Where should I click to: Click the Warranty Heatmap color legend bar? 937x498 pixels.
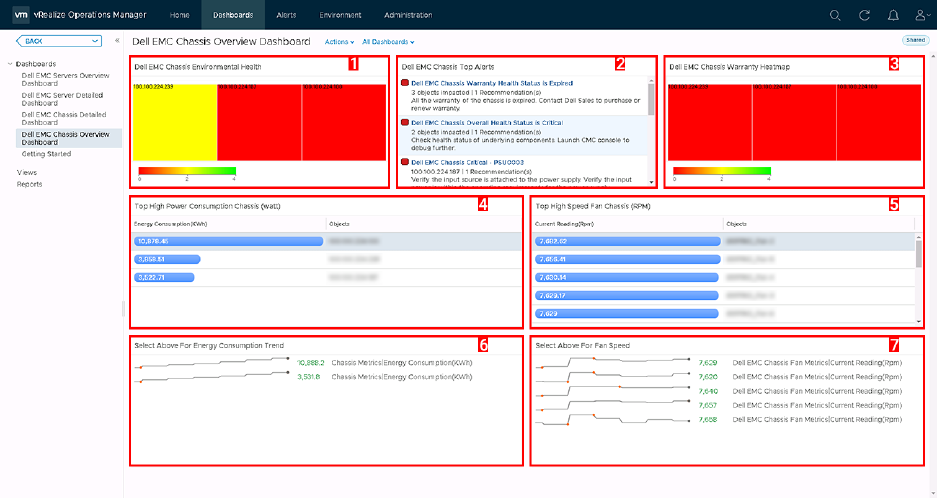pos(722,171)
